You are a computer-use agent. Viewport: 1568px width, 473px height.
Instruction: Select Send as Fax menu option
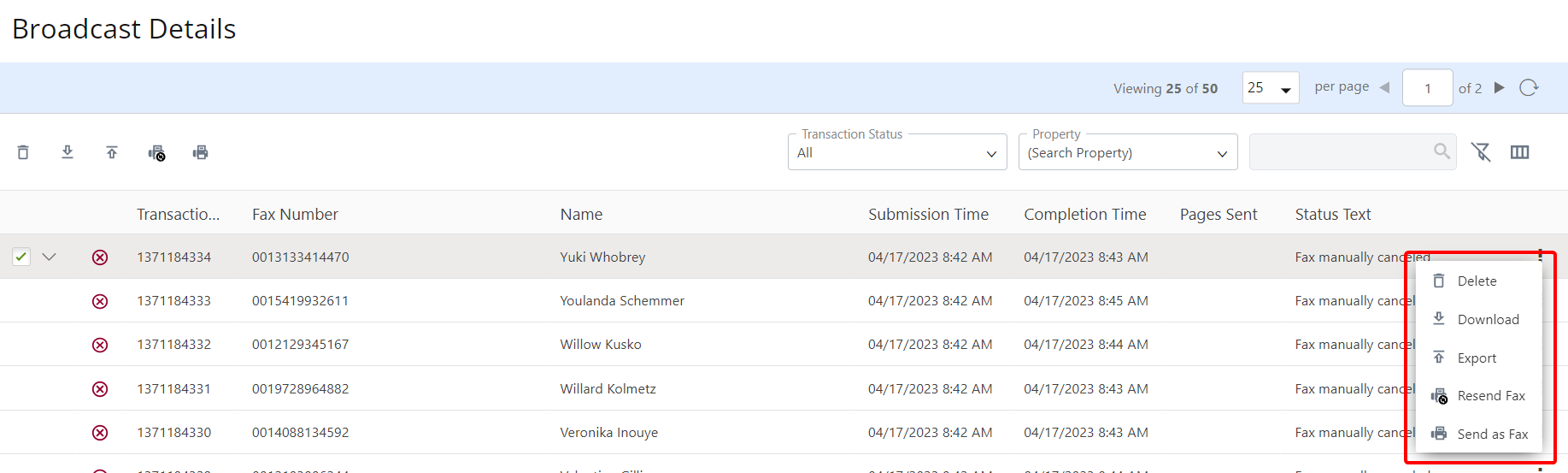(x=1492, y=435)
